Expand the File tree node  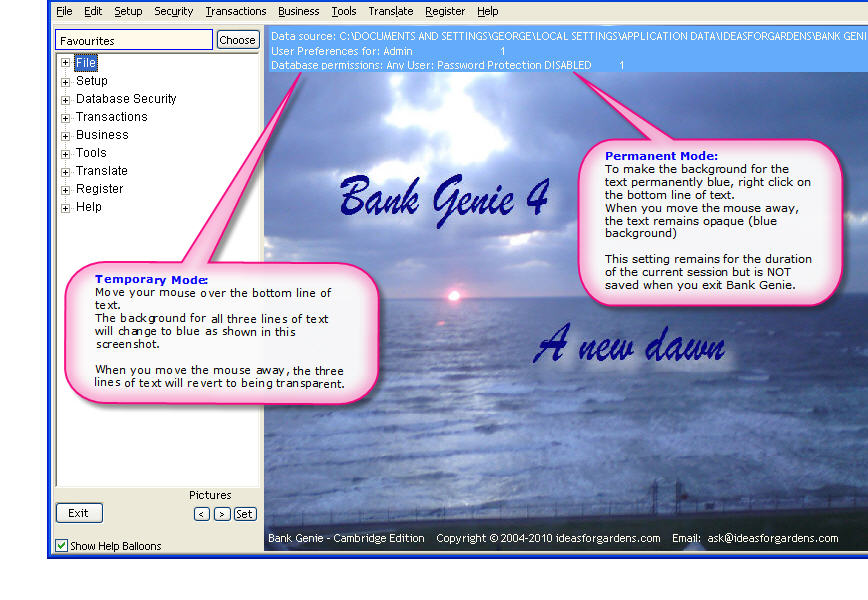[x=65, y=63]
